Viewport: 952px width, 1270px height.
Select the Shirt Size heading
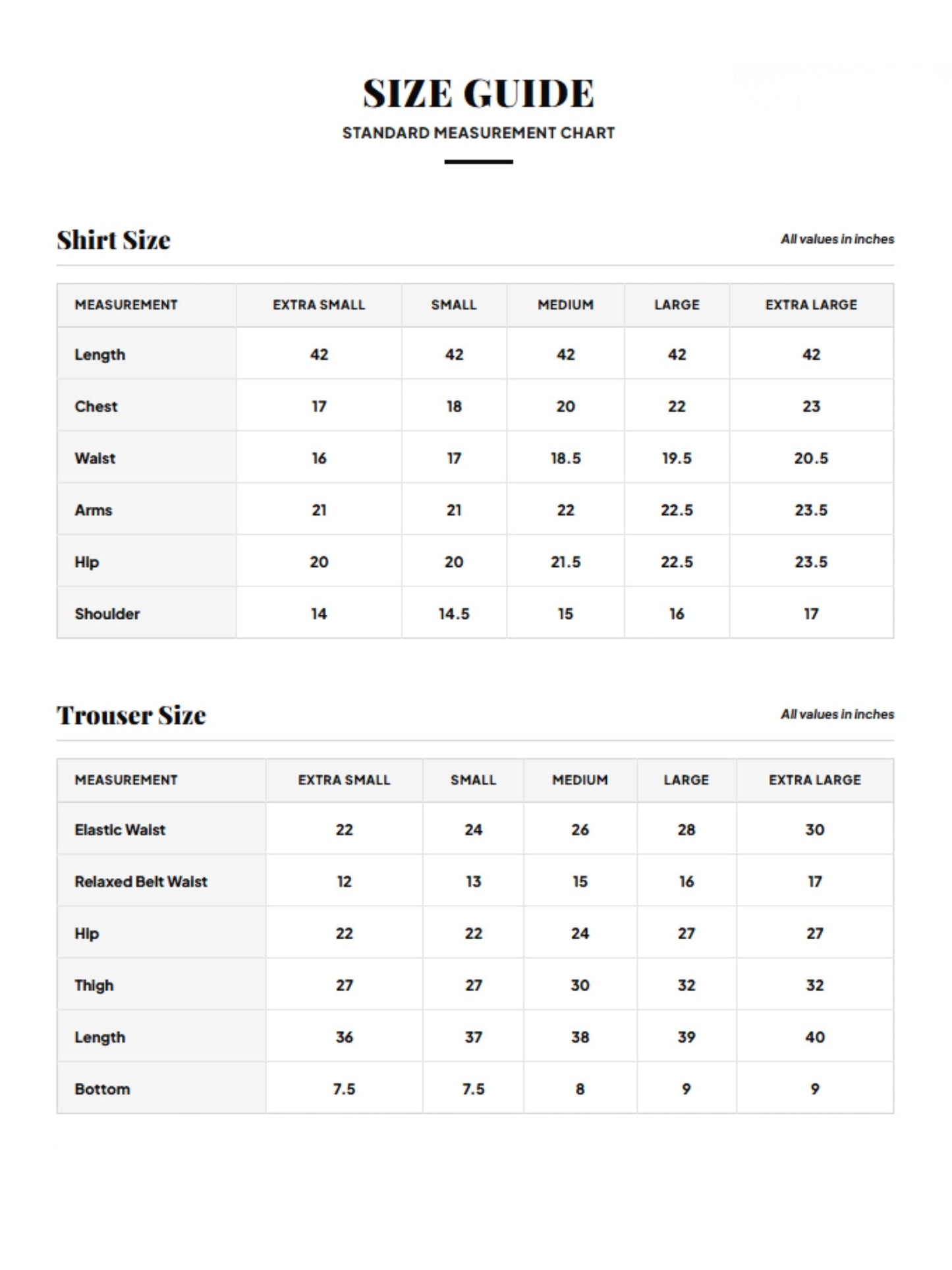tap(113, 240)
